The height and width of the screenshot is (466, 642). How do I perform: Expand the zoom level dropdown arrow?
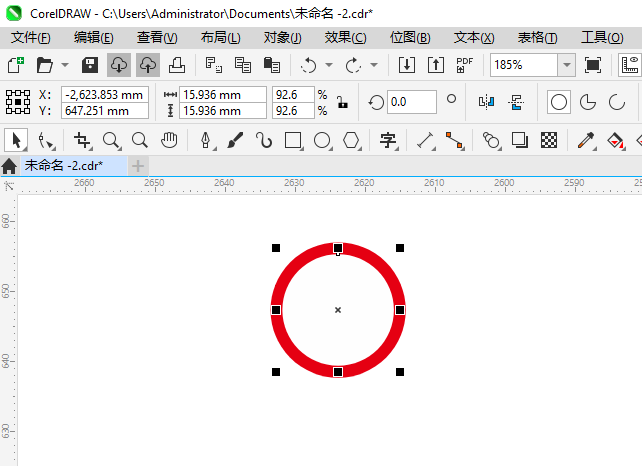click(x=567, y=65)
